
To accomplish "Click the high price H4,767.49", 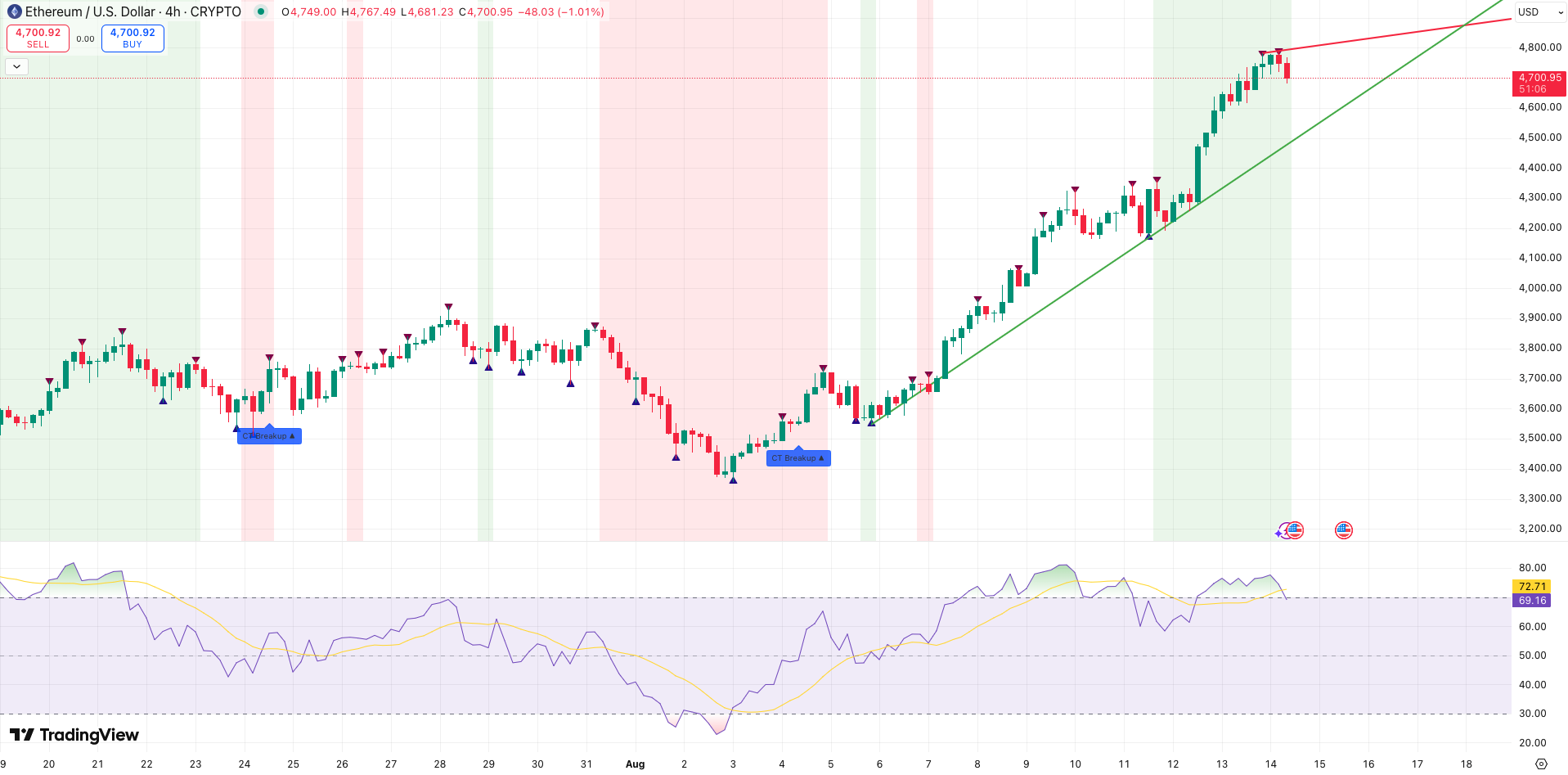I will point(368,11).
